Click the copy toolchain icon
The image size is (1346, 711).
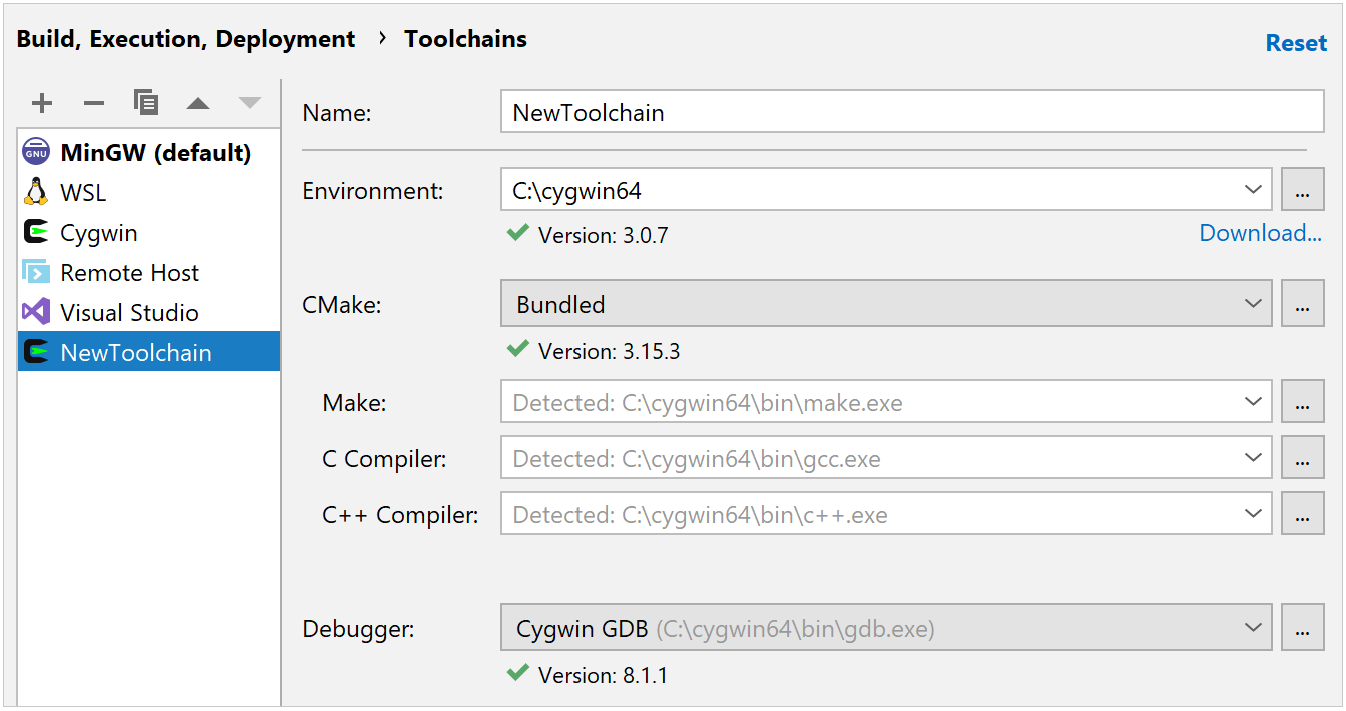tap(146, 103)
